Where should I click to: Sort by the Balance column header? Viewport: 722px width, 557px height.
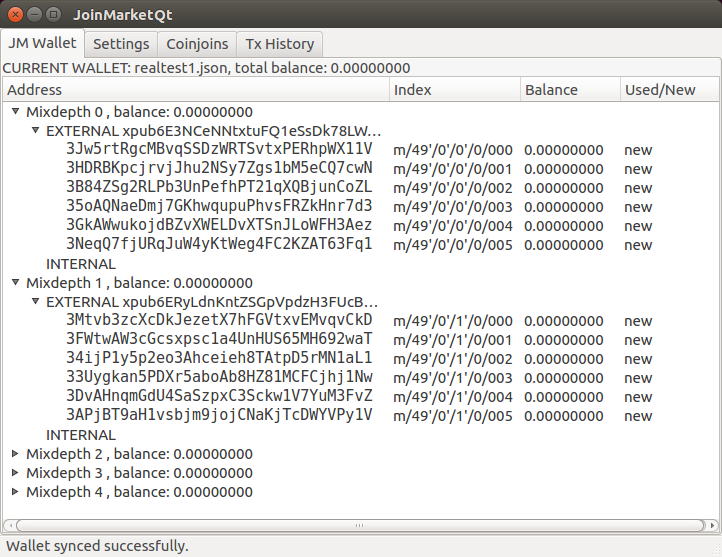pyautogui.click(x=568, y=90)
